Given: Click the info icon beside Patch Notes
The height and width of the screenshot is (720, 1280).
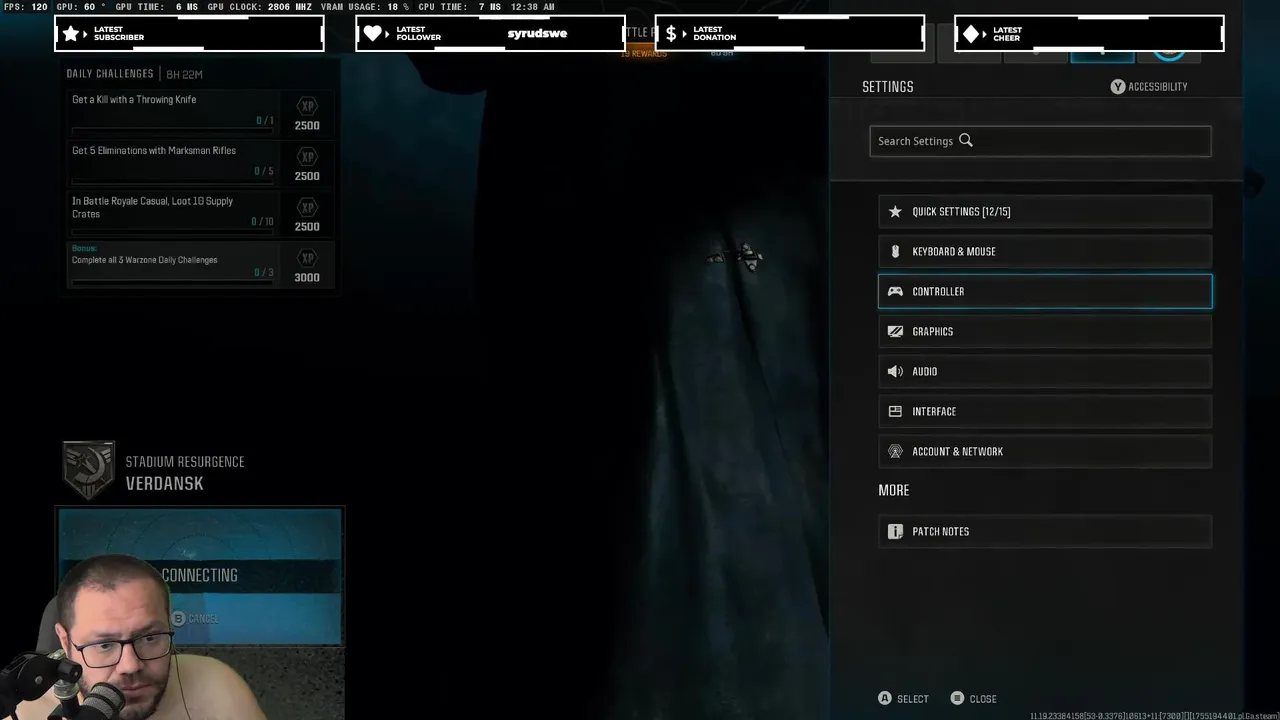Looking at the screenshot, I should pyautogui.click(x=895, y=531).
